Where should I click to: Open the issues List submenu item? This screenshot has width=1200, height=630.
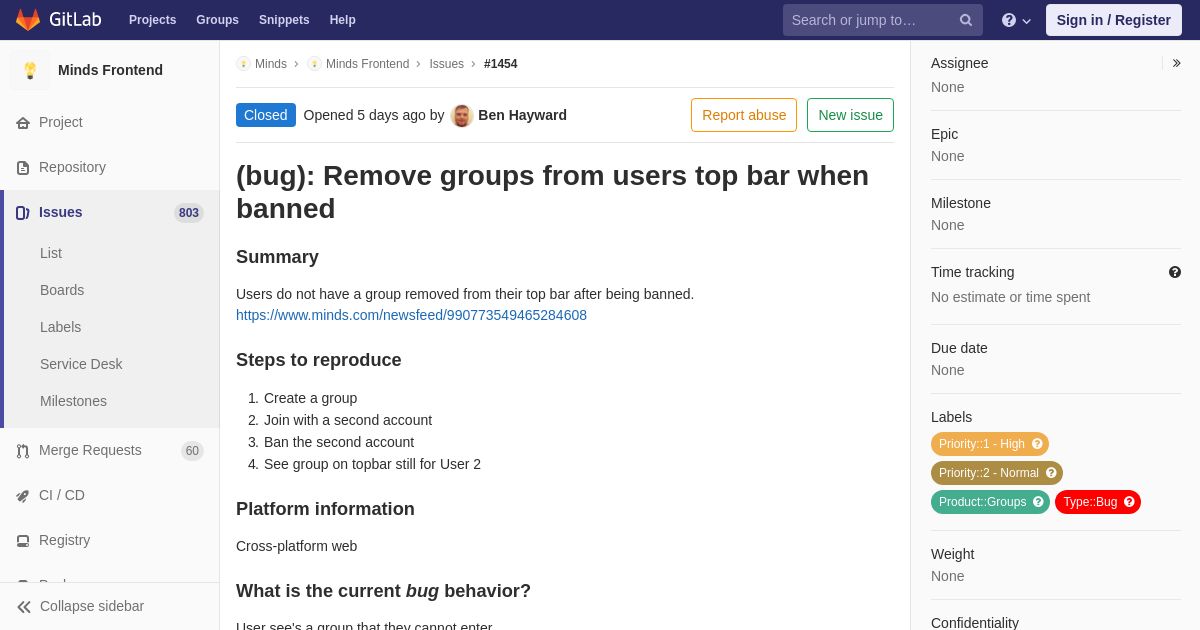(x=51, y=253)
